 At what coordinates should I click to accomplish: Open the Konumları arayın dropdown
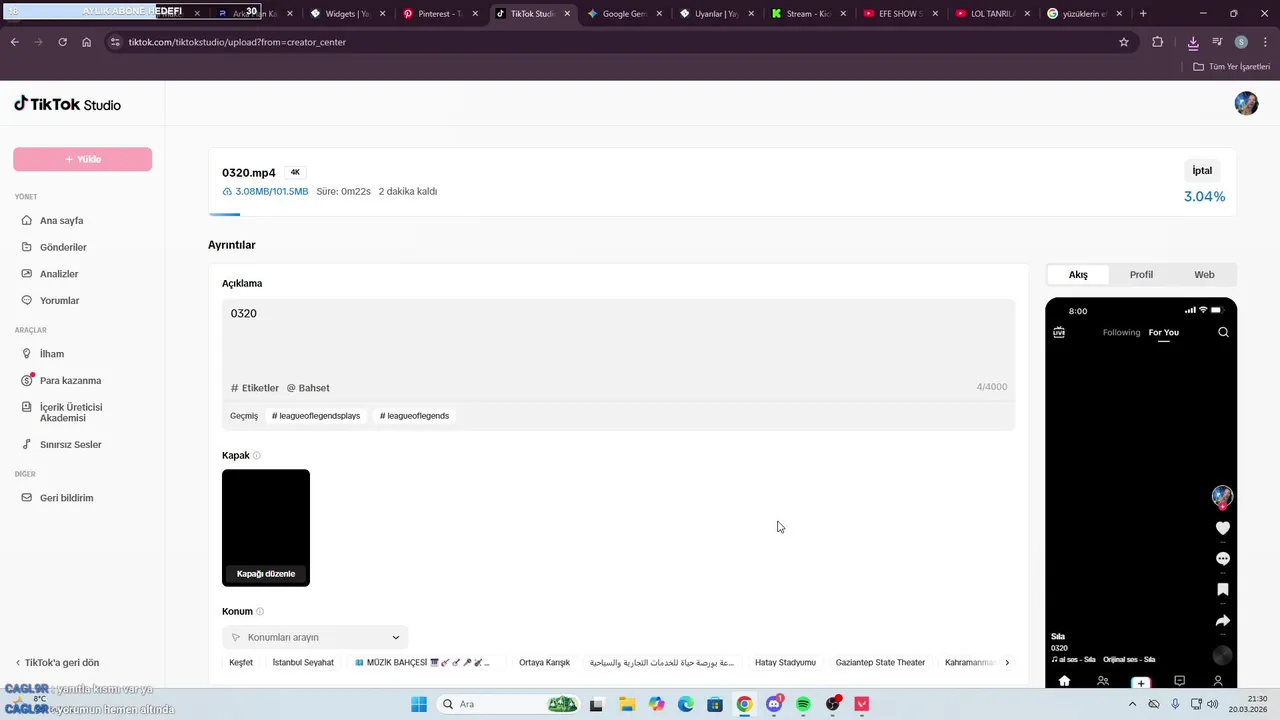315,637
